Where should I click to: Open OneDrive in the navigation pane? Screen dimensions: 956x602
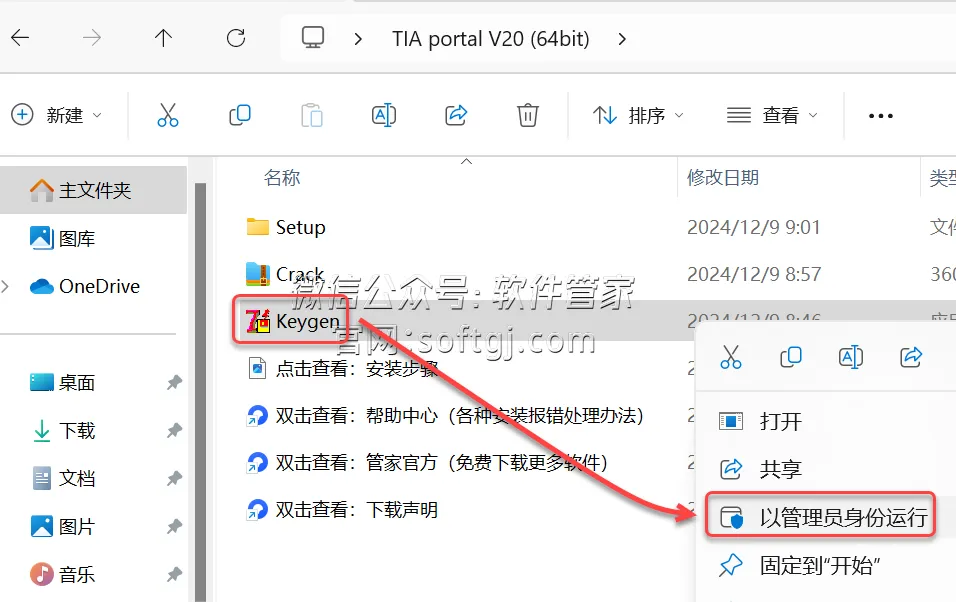[x=85, y=286]
